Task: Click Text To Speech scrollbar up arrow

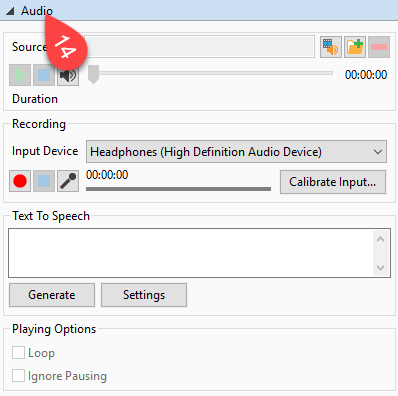Action: [x=381, y=239]
